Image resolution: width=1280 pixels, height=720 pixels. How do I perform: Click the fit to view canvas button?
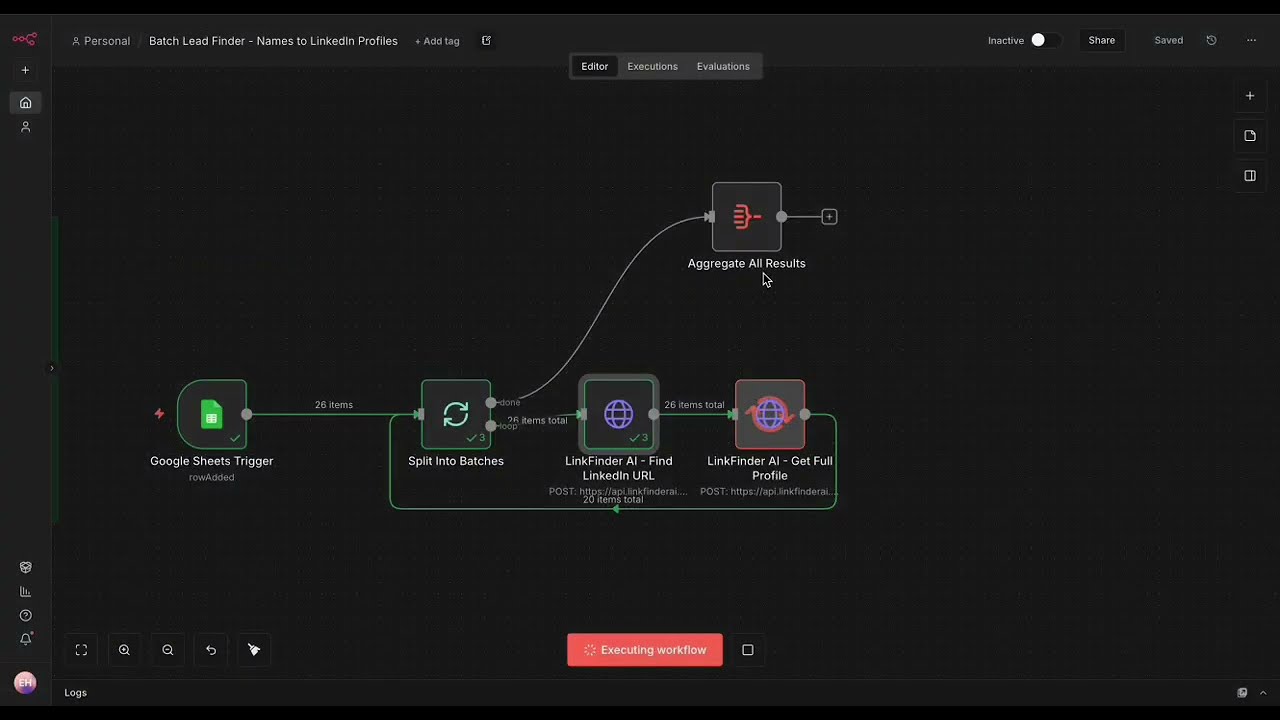click(81, 650)
